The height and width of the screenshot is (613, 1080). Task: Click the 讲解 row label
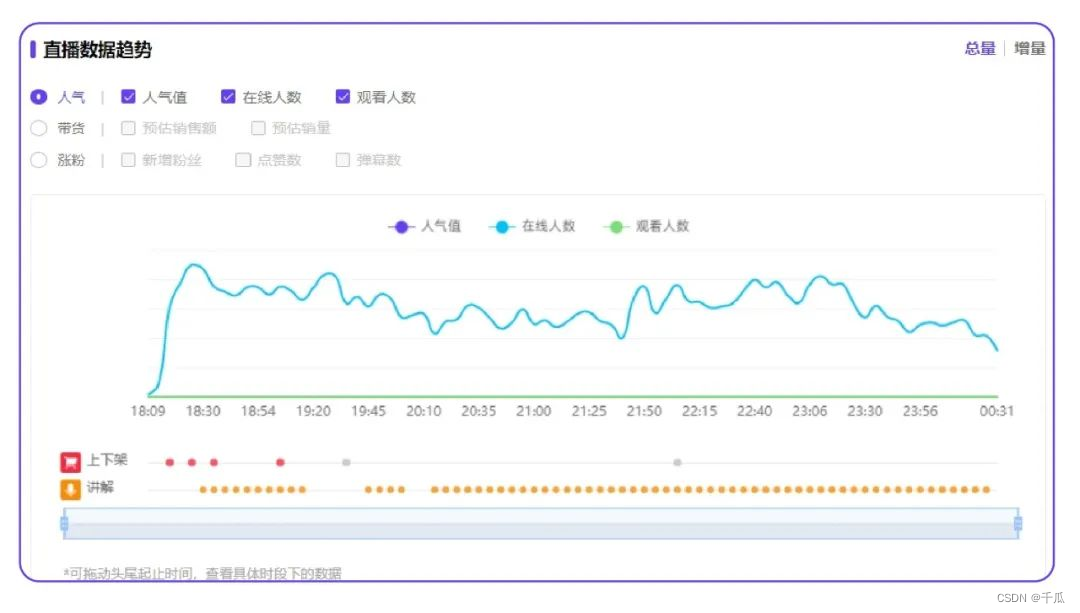click(101, 488)
